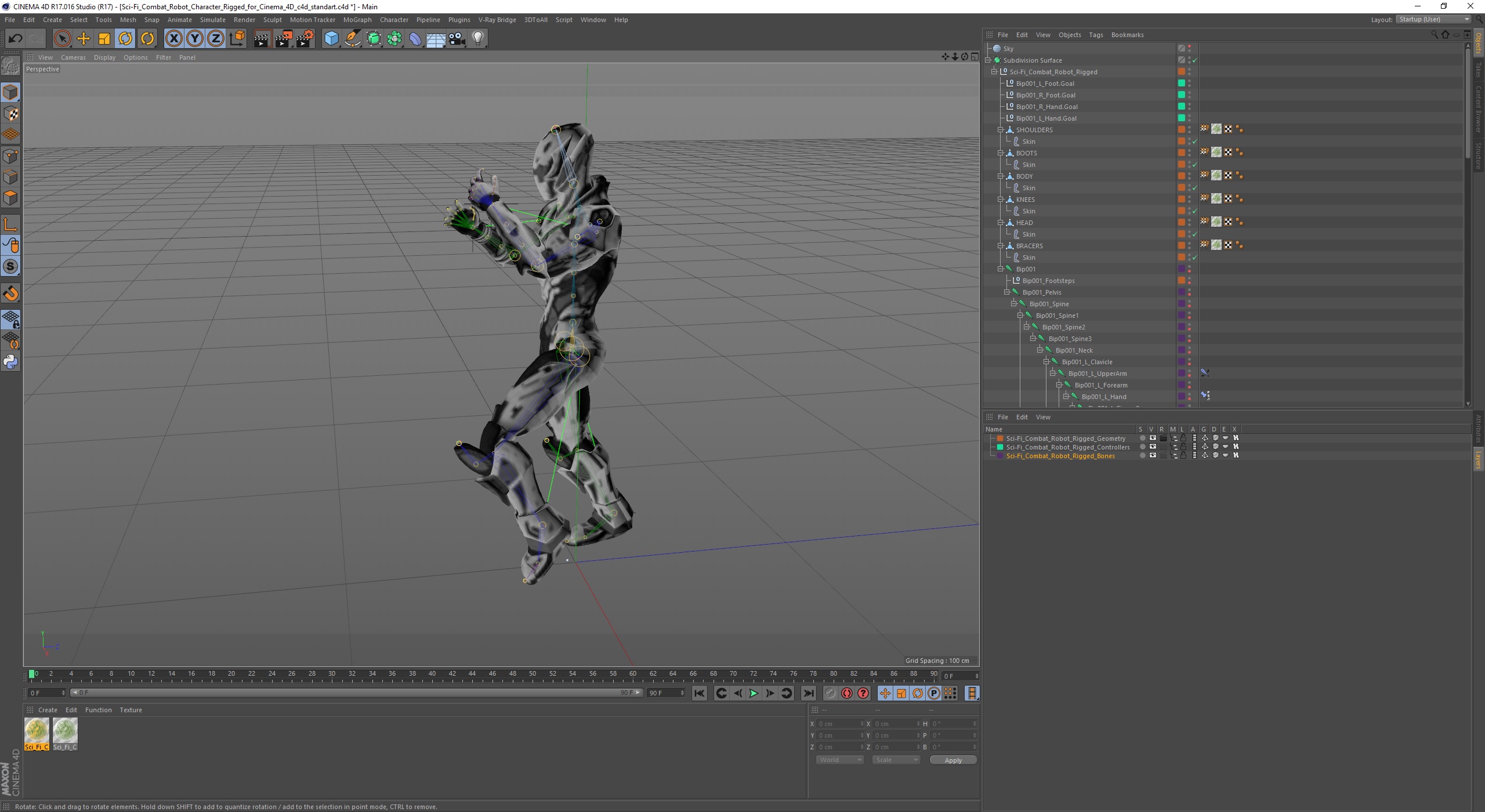This screenshot has height=812, width=1485.
Task: Toggle visibility eye of Geometry layer
Action: tap(1153, 438)
